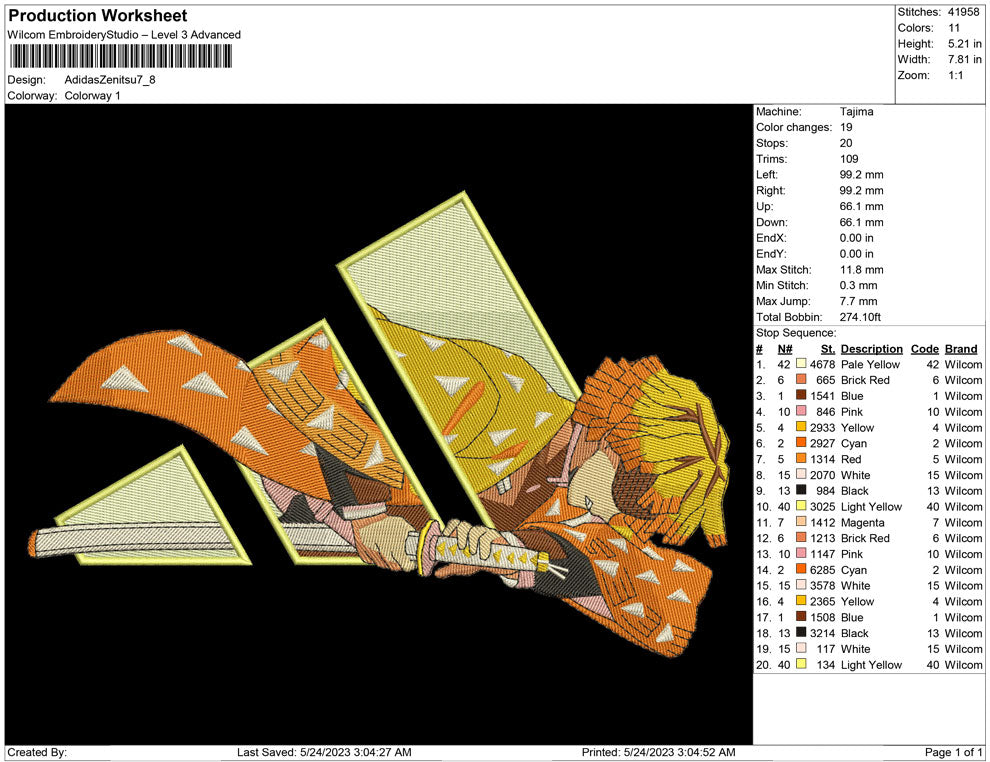Click the 'Printed: 5/24/2023 3:04:52 AM' text
This screenshot has height=762, width=990.
(659, 752)
